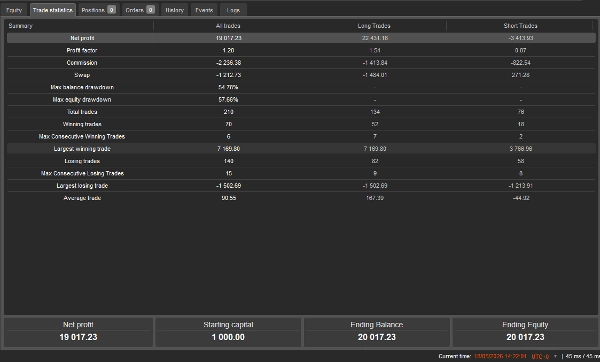The height and width of the screenshot is (362, 600).
Task: Click Short Trades commission -822.54
Action: tap(520, 62)
